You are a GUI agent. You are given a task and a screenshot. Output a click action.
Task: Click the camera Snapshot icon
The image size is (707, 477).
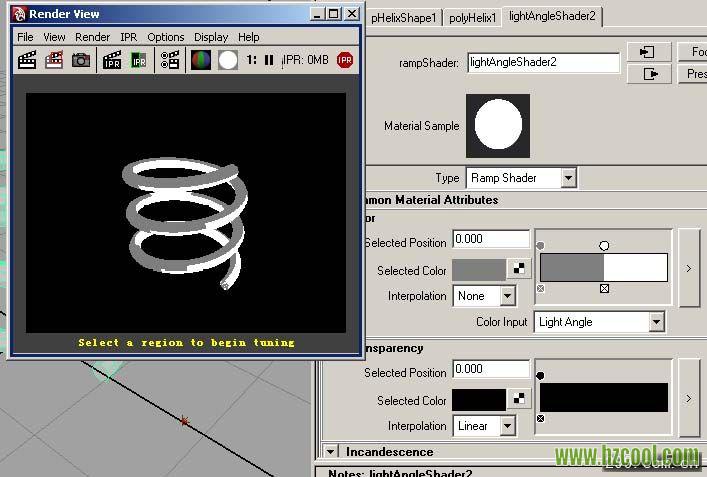(x=81, y=60)
